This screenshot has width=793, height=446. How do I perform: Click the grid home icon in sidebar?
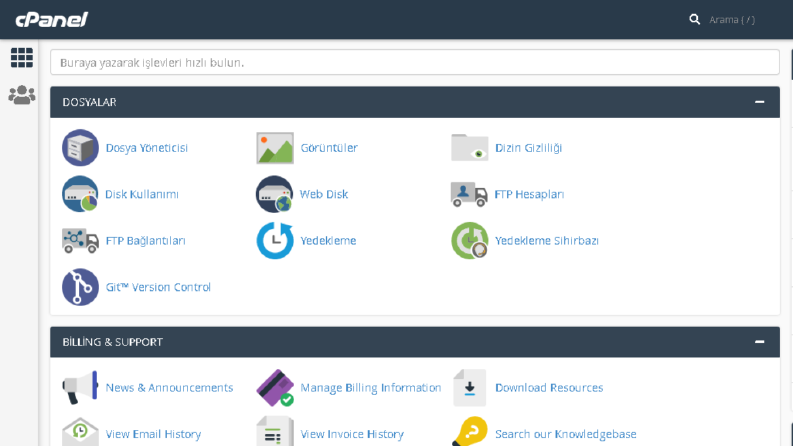(x=22, y=58)
